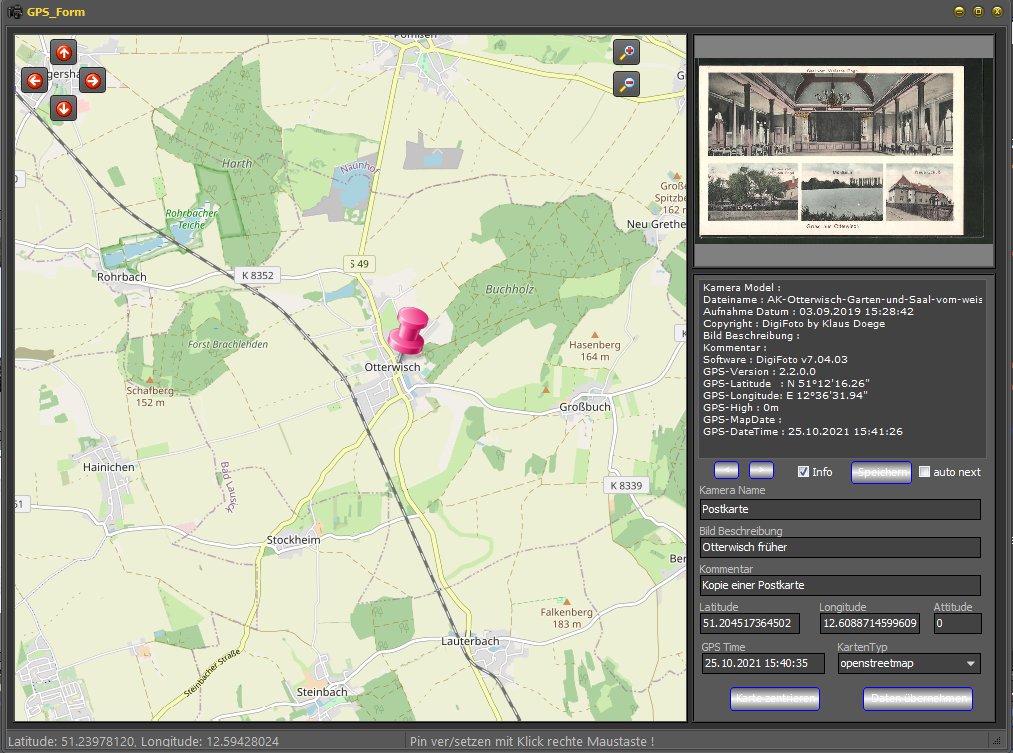
Task: Pan the map east with the right arrow
Action: [91, 80]
